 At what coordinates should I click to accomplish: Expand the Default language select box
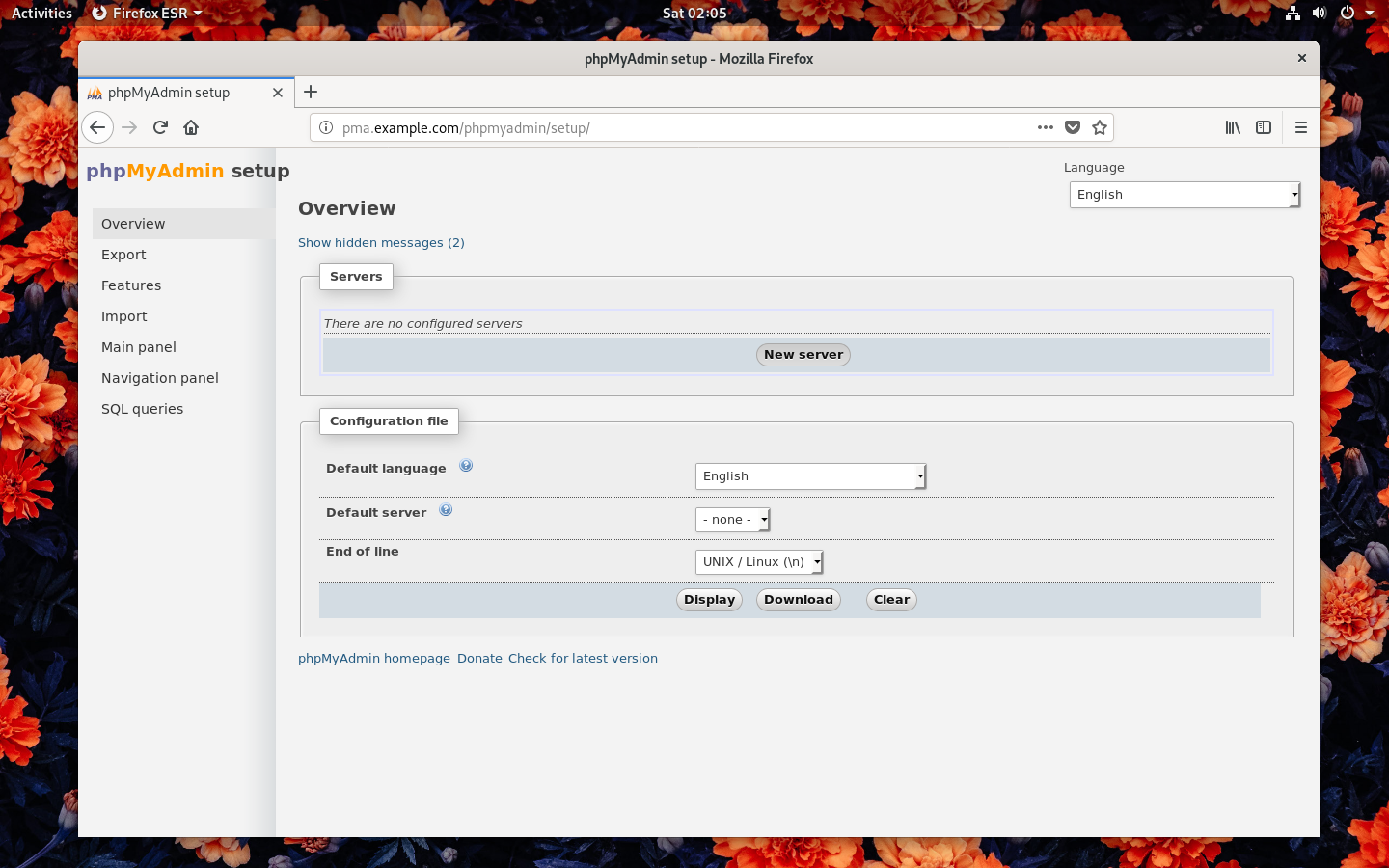click(x=810, y=476)
